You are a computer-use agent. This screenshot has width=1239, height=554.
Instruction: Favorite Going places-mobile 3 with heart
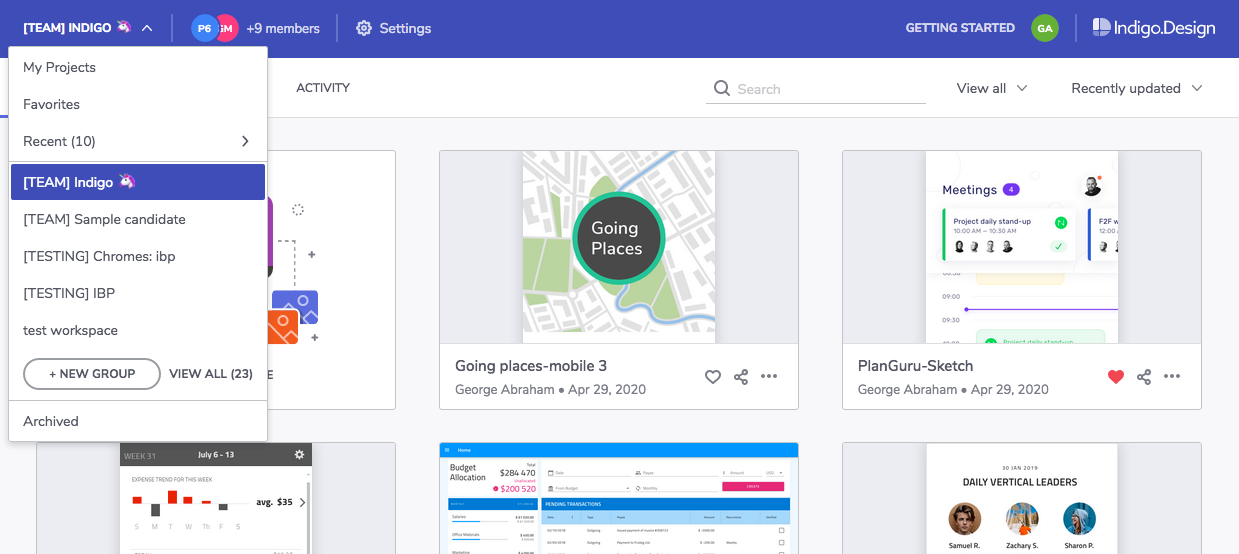[x=713, y=377]
